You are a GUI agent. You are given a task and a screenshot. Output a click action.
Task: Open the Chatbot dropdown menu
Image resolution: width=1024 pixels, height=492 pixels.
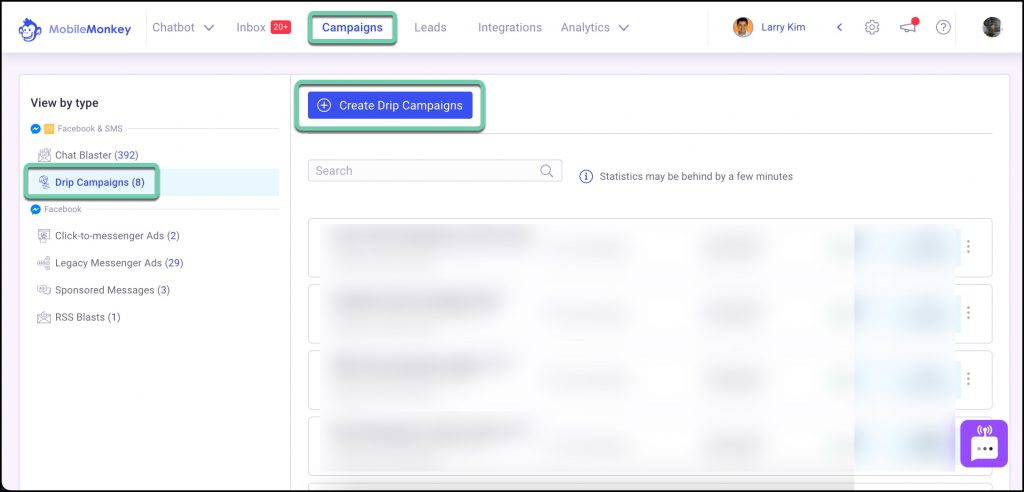[183, 27]
